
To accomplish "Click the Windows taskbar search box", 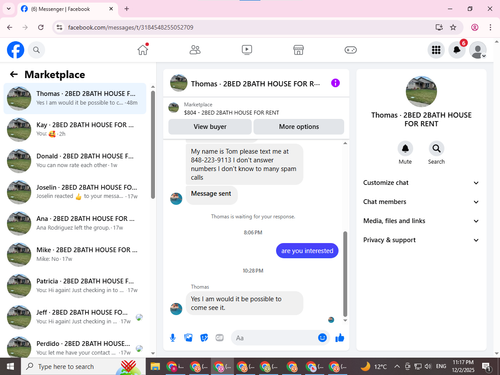I will coord(83,367).
